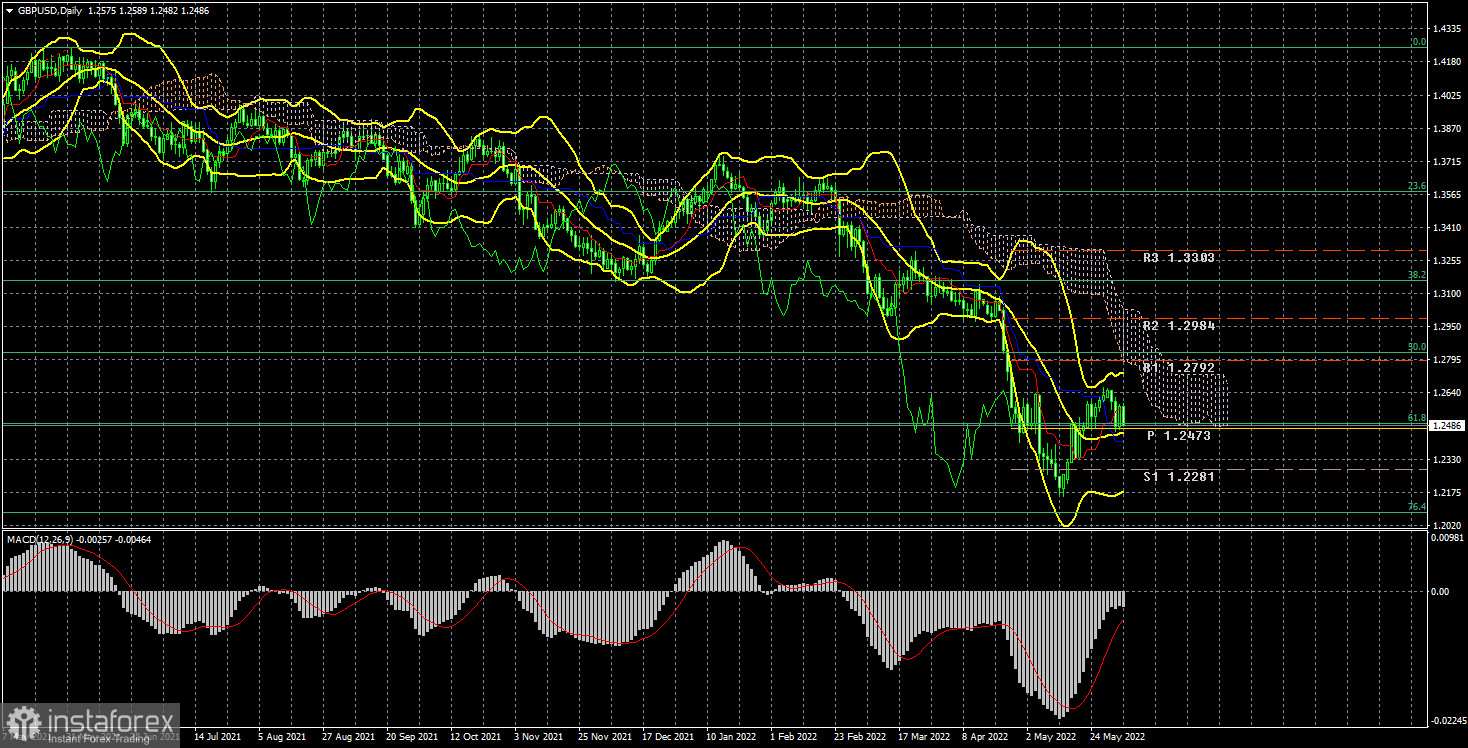Image resolution: width=1468 pixels, height=748 pixels.
Task: Click the 2 May 2022 date label
Action: [1052, 735]
